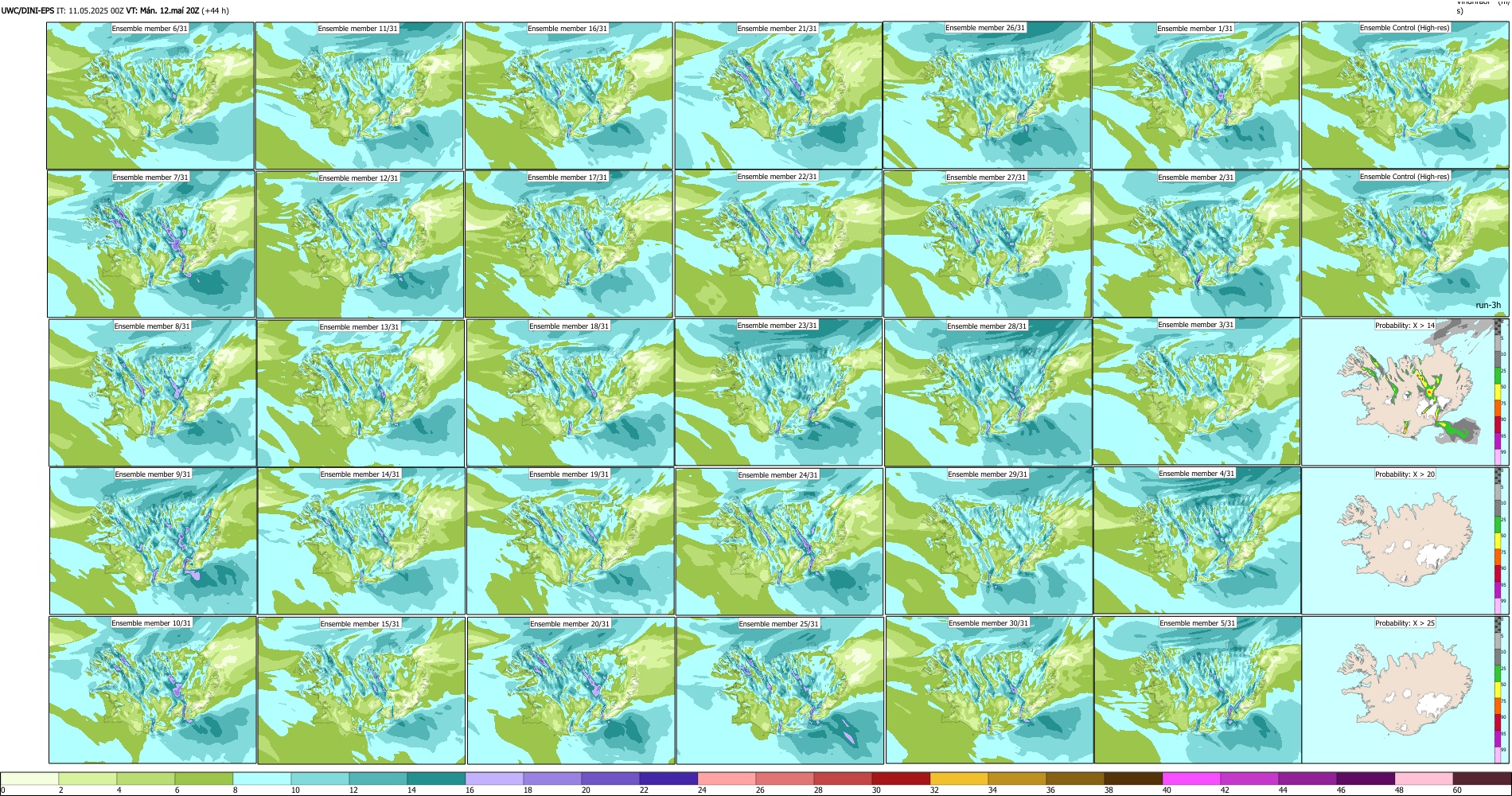Click the pink 24–26 legend swatch
This screenshot has width=1512, height=796.
click(x=727, y=778)
